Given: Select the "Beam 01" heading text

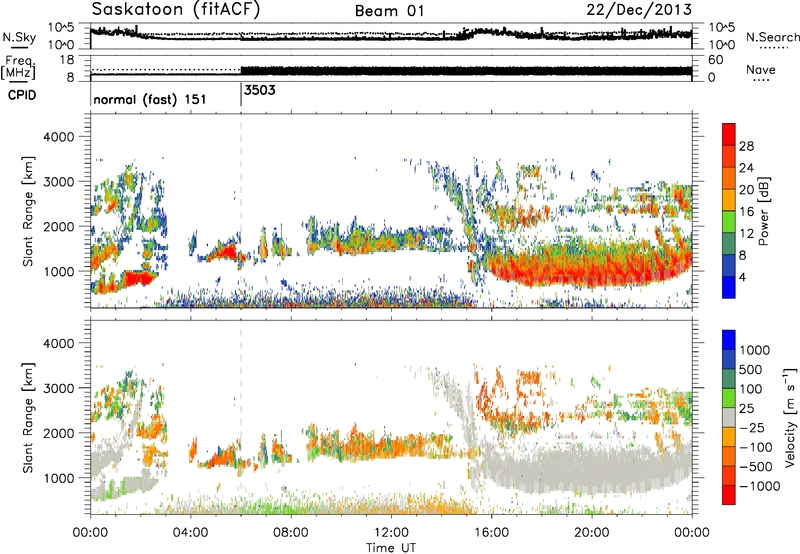Looking at the screenshot, I should pos(389,11).
